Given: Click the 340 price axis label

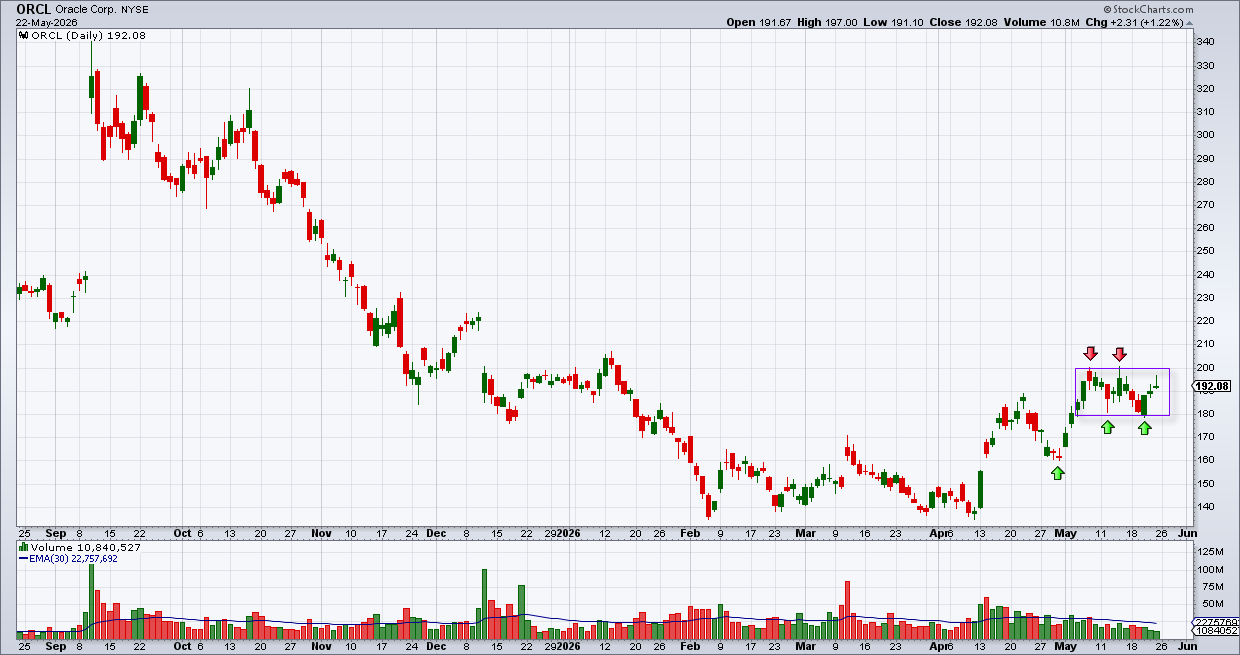Looking at the screenshot, I should point(1205,42).
